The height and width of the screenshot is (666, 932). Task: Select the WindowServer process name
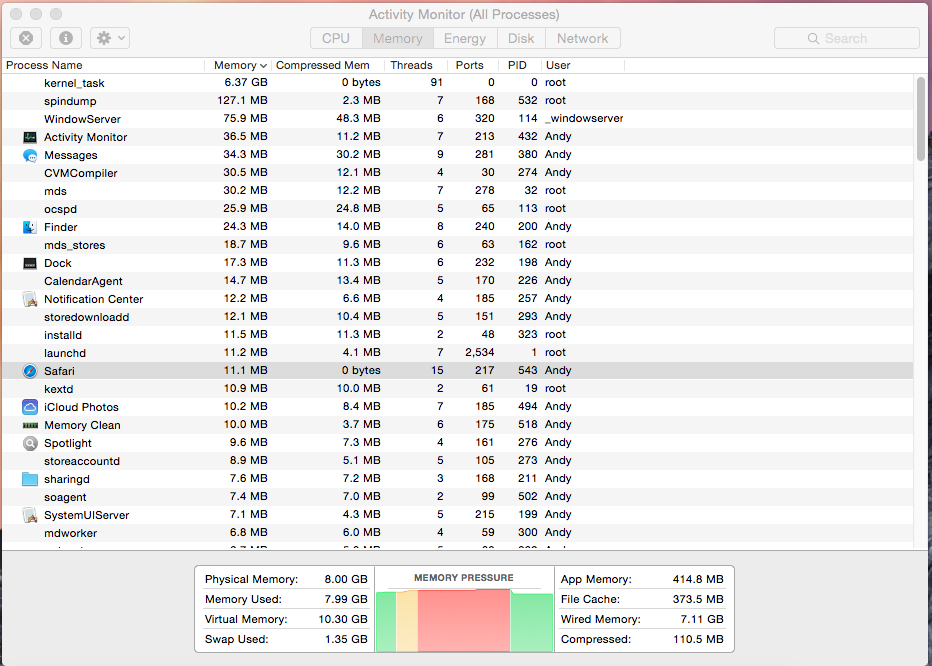click(82, 119)
